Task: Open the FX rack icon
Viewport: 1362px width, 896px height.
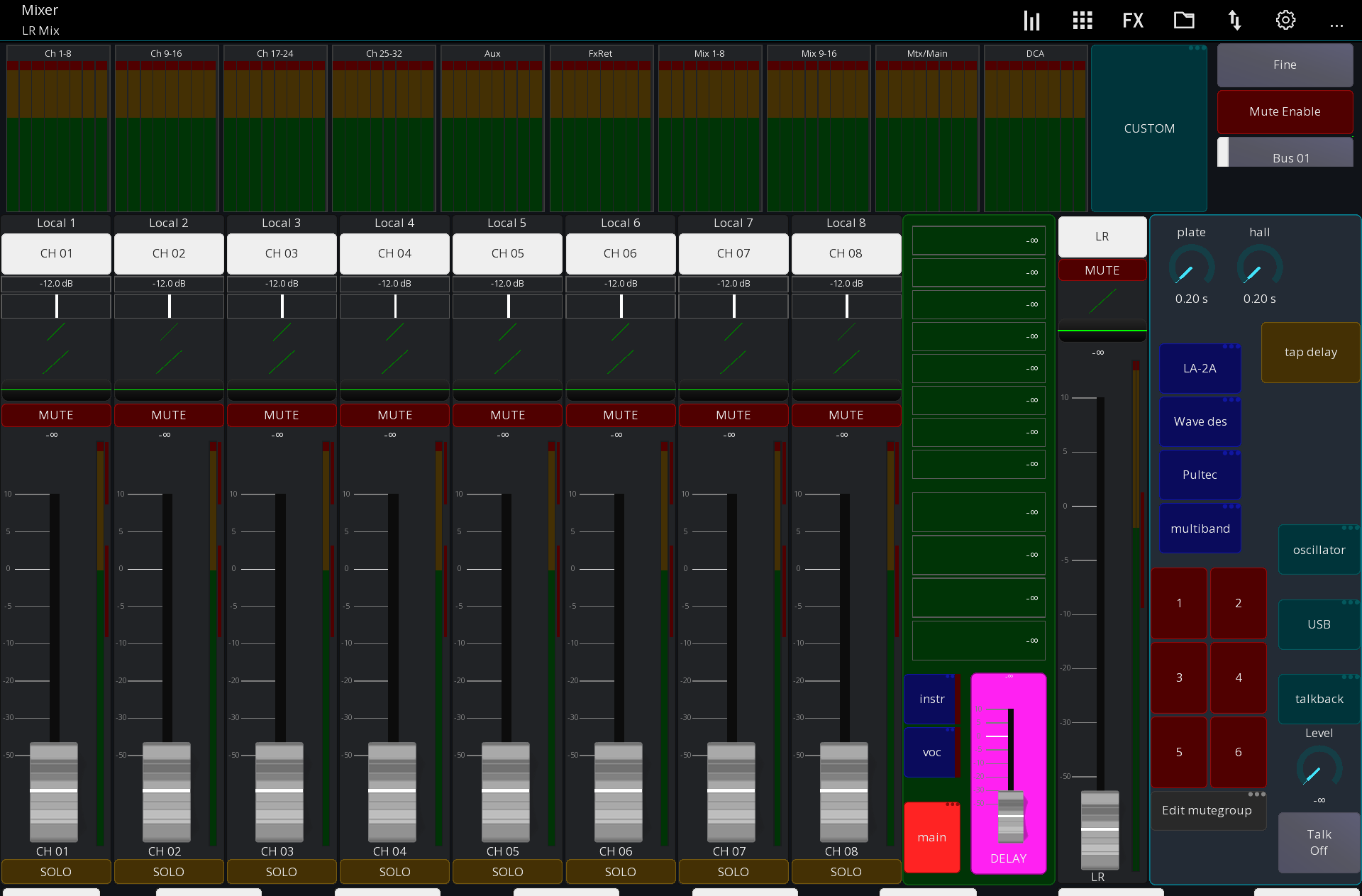Action: pyautogui.click(x=1133, y=20)
